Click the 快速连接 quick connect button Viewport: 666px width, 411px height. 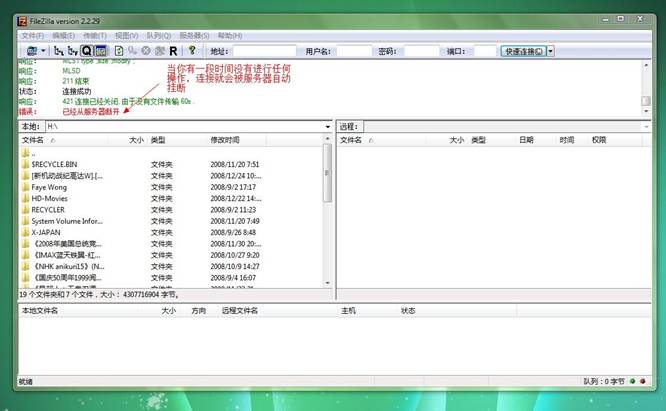523,51
